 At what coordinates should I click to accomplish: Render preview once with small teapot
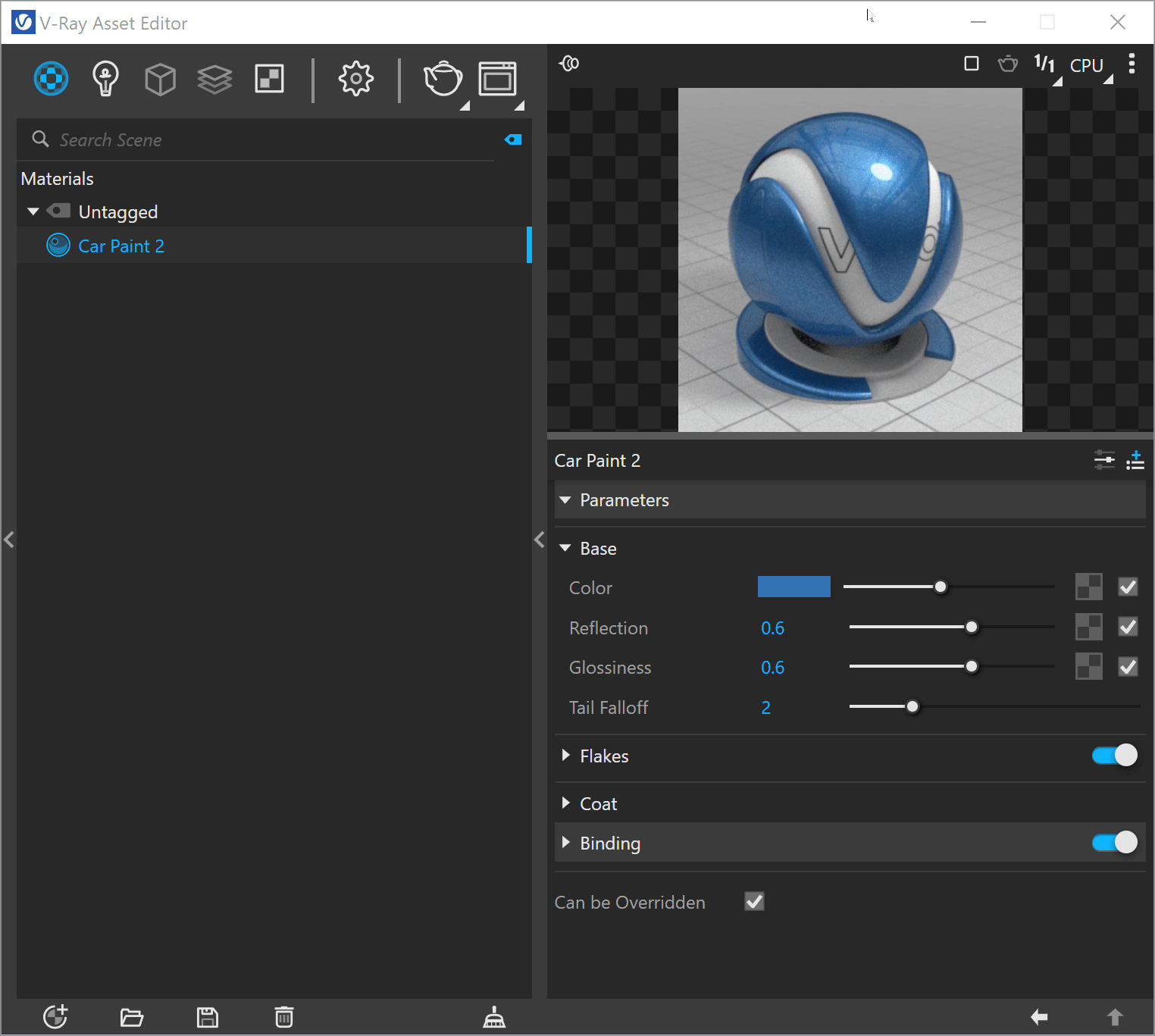[1008, 64]
